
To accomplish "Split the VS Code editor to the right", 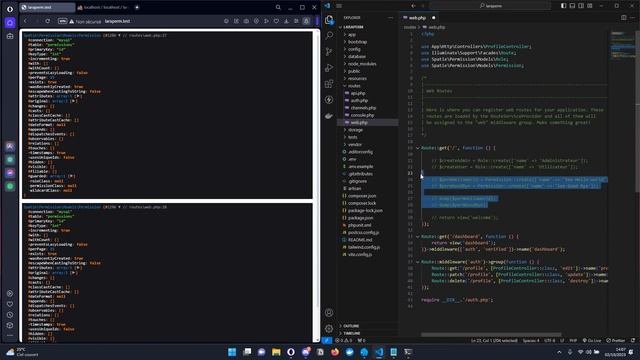I will [624, 18].
